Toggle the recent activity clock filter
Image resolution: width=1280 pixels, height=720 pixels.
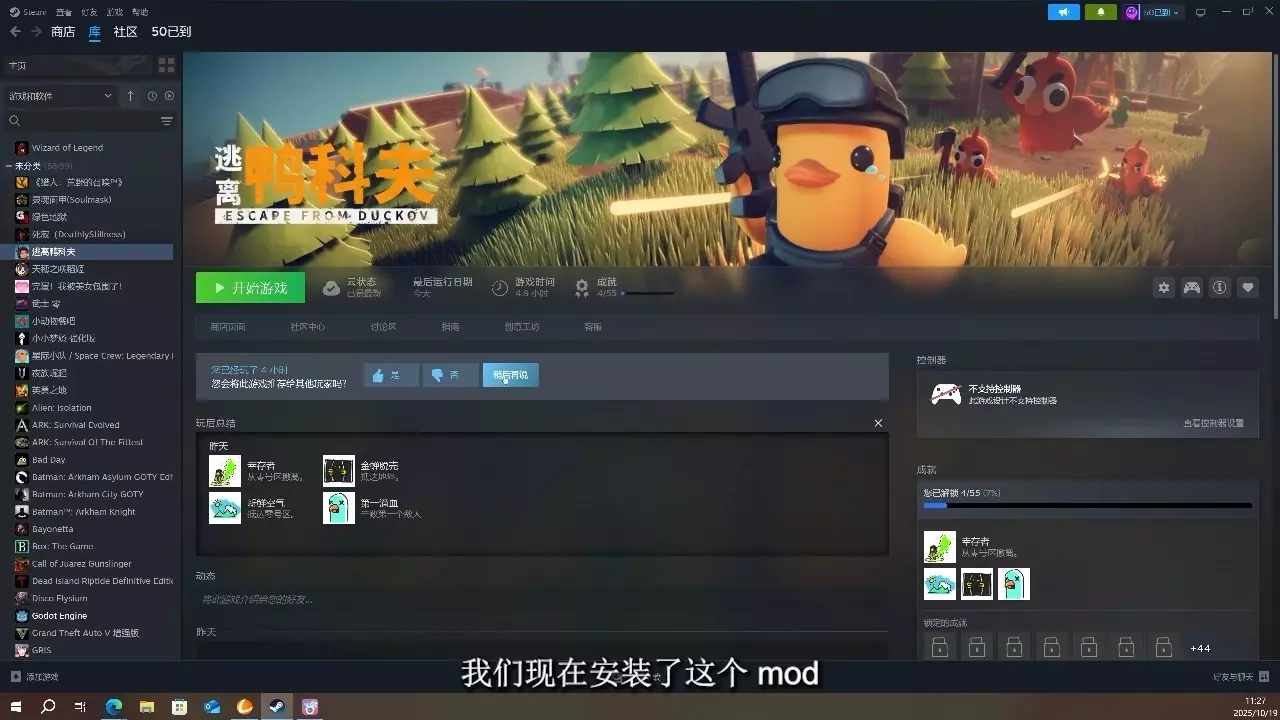[x=152, y=96]
